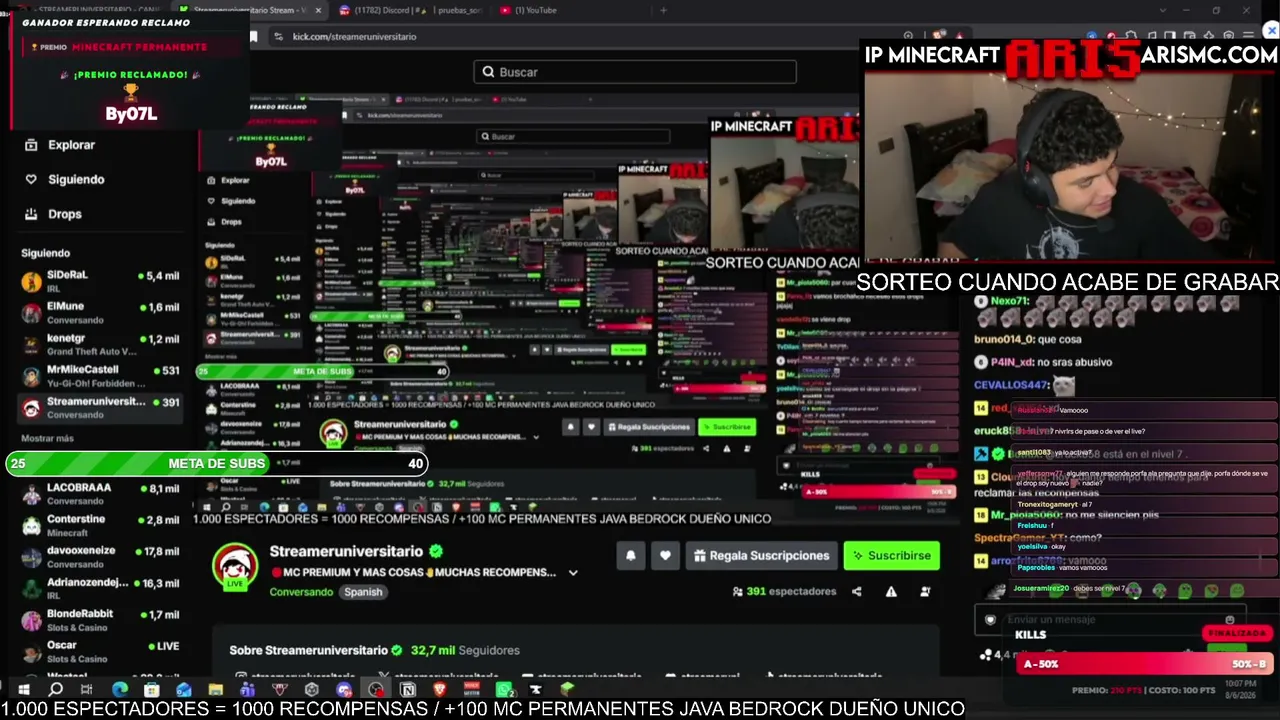Image resolution: width=1280 pixels, height=720 pixels.
Task: Click the Drops gift icon in sidebar
Action: 31,214
